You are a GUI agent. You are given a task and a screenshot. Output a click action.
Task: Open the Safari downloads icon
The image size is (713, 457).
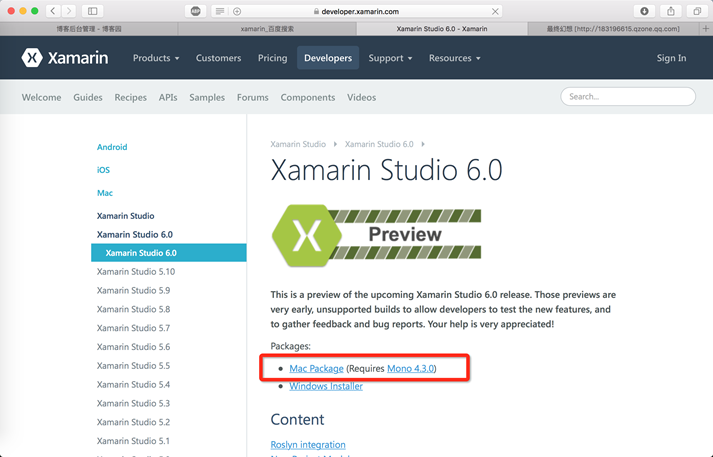644,11
